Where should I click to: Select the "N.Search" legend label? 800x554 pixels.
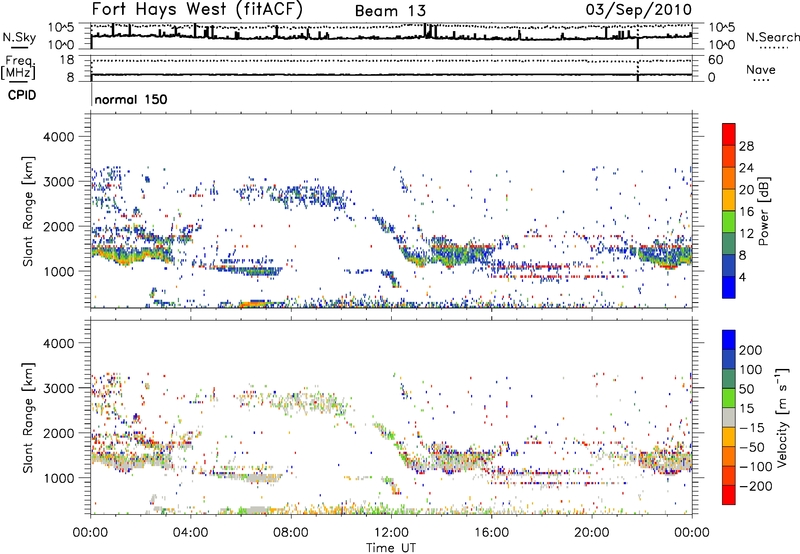click(772, 37)
